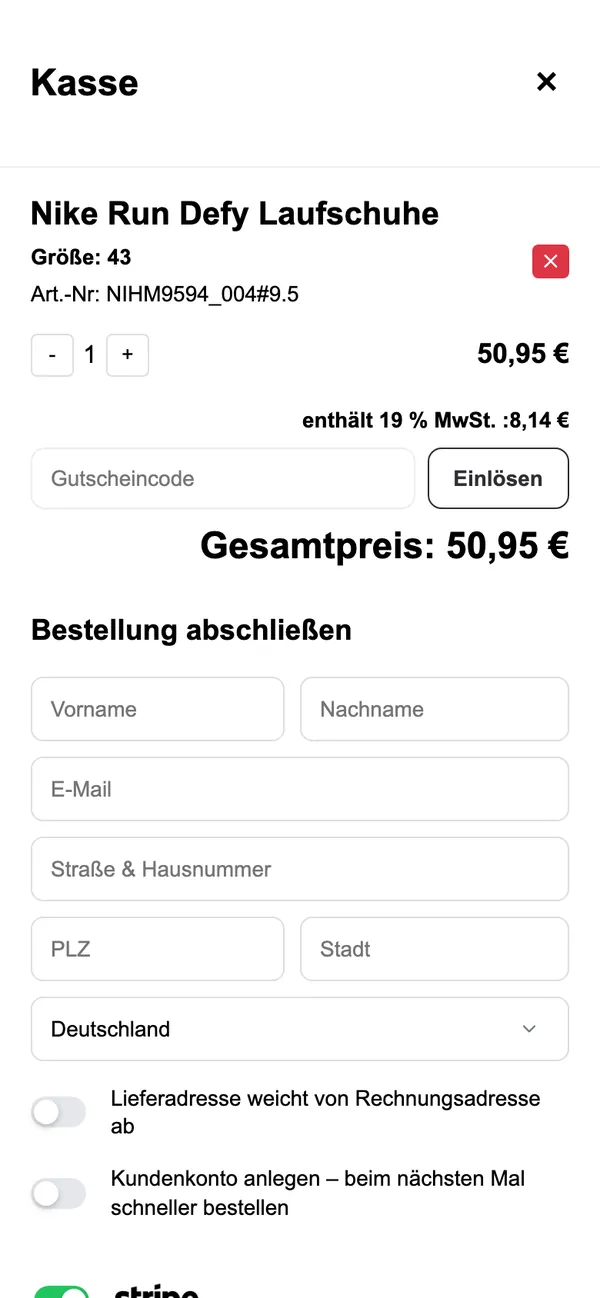Remove Nike Run Defy Laufschuhe from cart
The image size is (600, 1298).
click(x=550, y=261)
